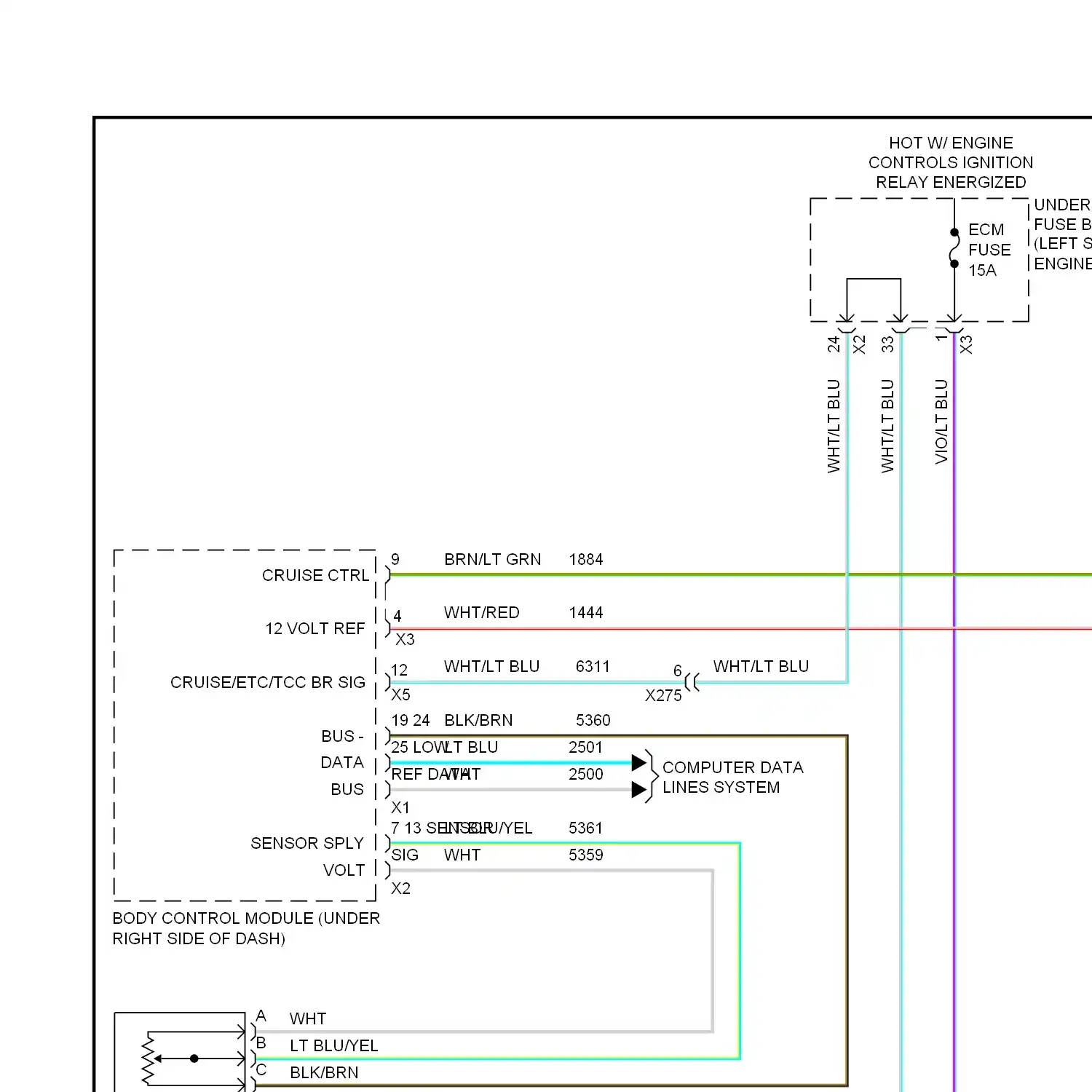
Task: Select the WHT/RED wire label
Action: [x=482, y=612]
